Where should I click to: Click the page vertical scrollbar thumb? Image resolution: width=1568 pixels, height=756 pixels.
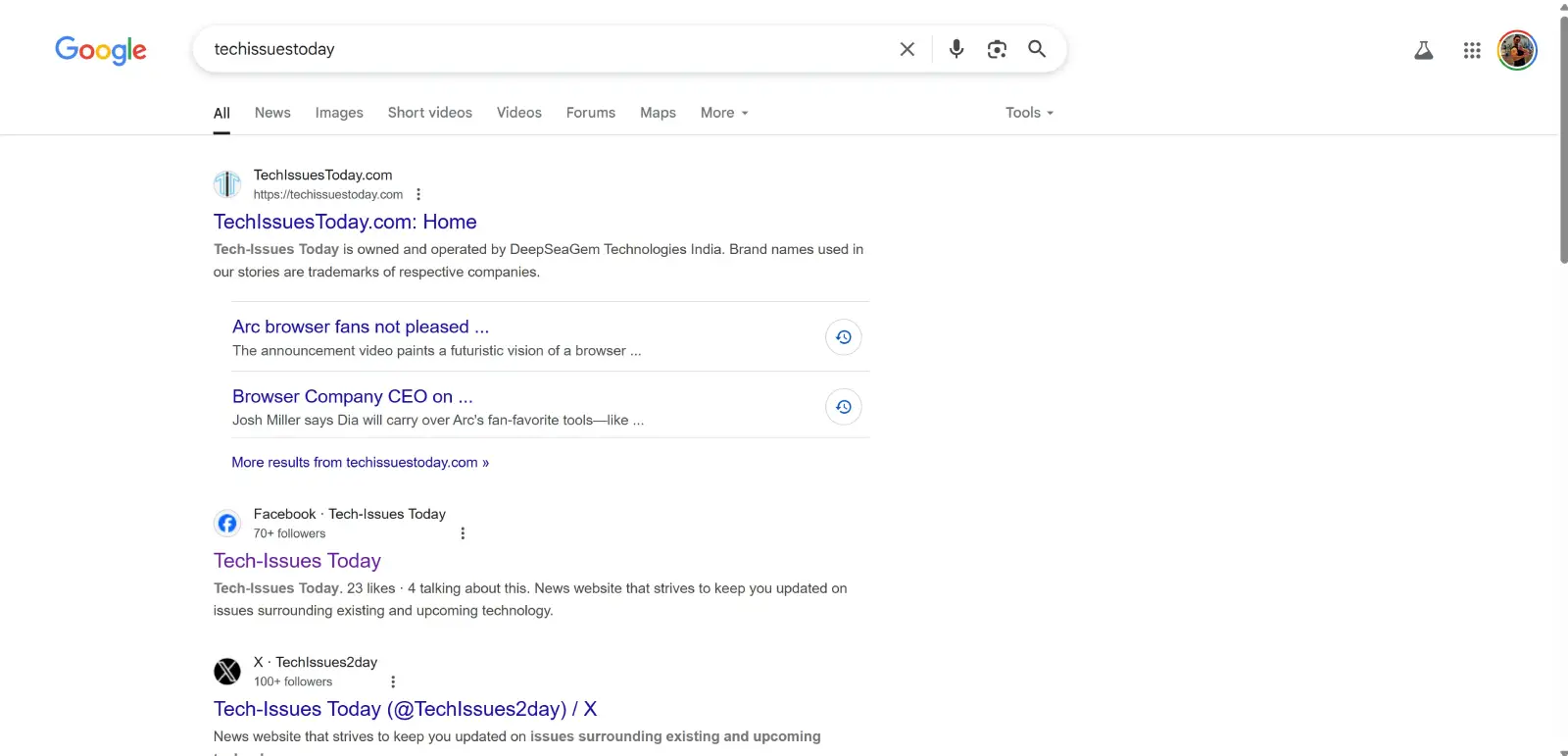click(x=1563, y=139)
